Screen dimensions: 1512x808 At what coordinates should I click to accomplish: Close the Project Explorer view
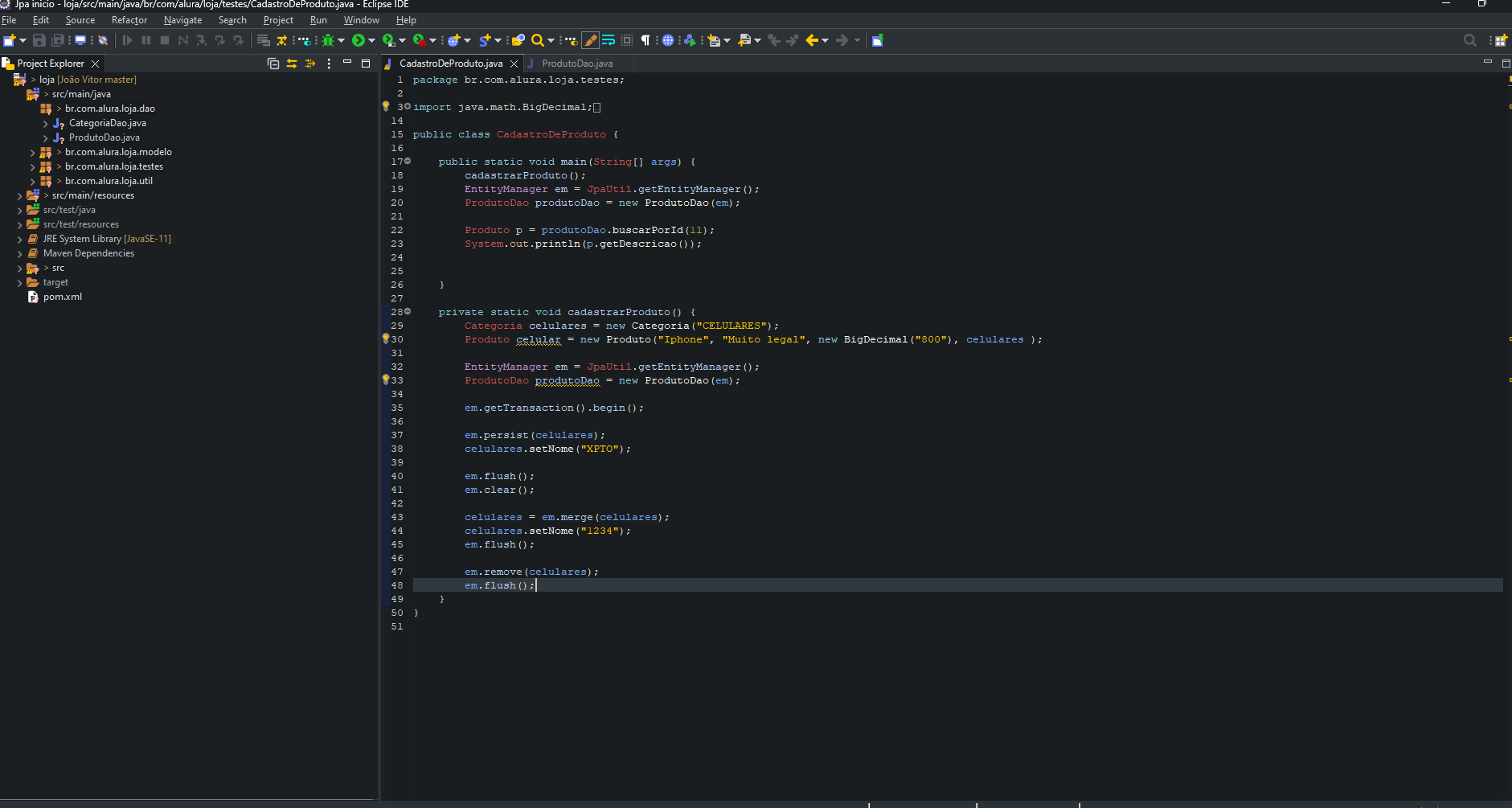pyautogui.click(x=95, y=64)
